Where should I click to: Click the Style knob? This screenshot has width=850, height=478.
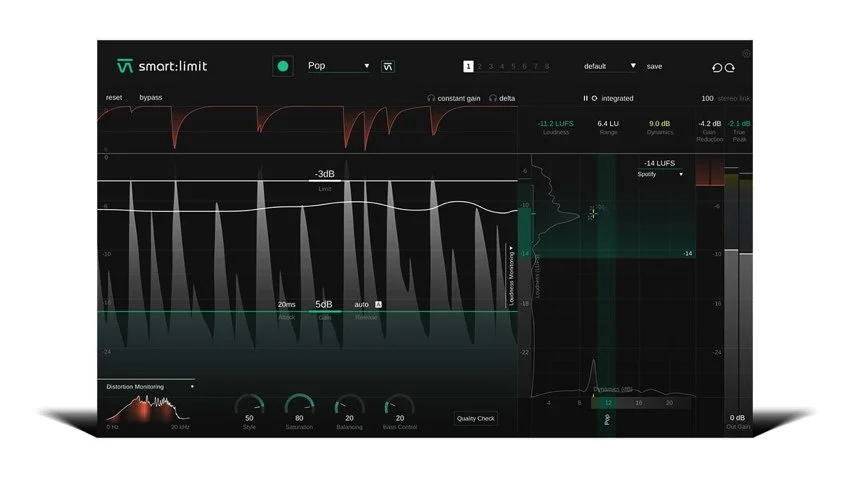coord(249,405)
